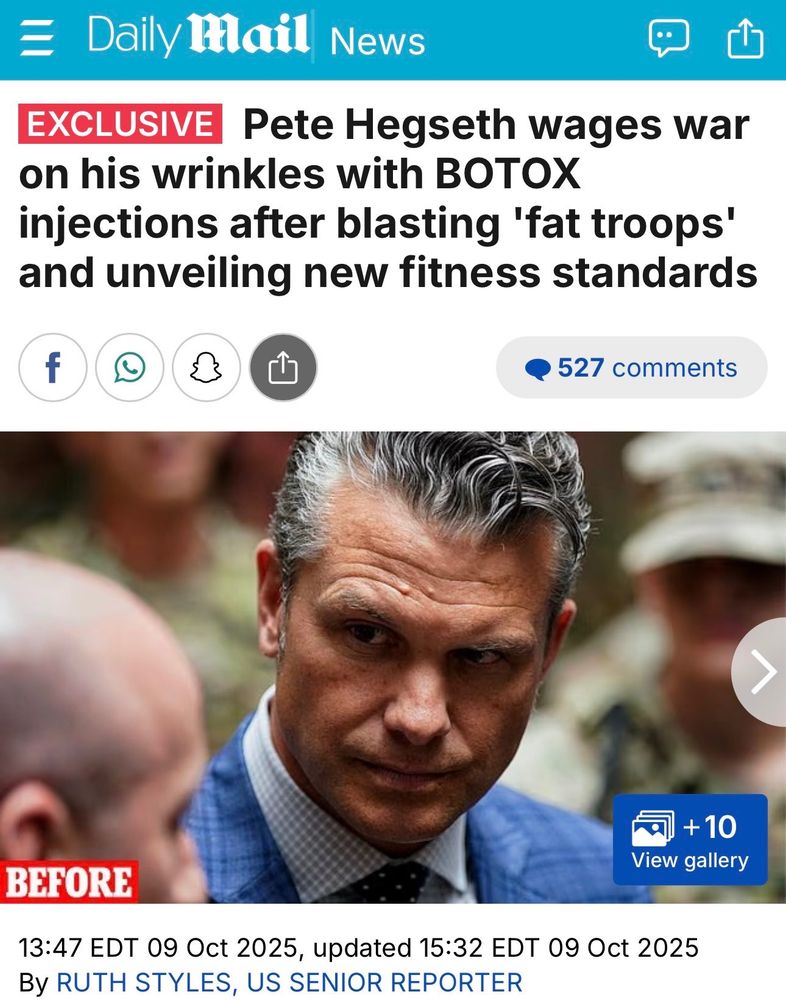Tap the Pete Hegseth BOTOX headline
Screen dimensions: 786x1000
point(389,199)
